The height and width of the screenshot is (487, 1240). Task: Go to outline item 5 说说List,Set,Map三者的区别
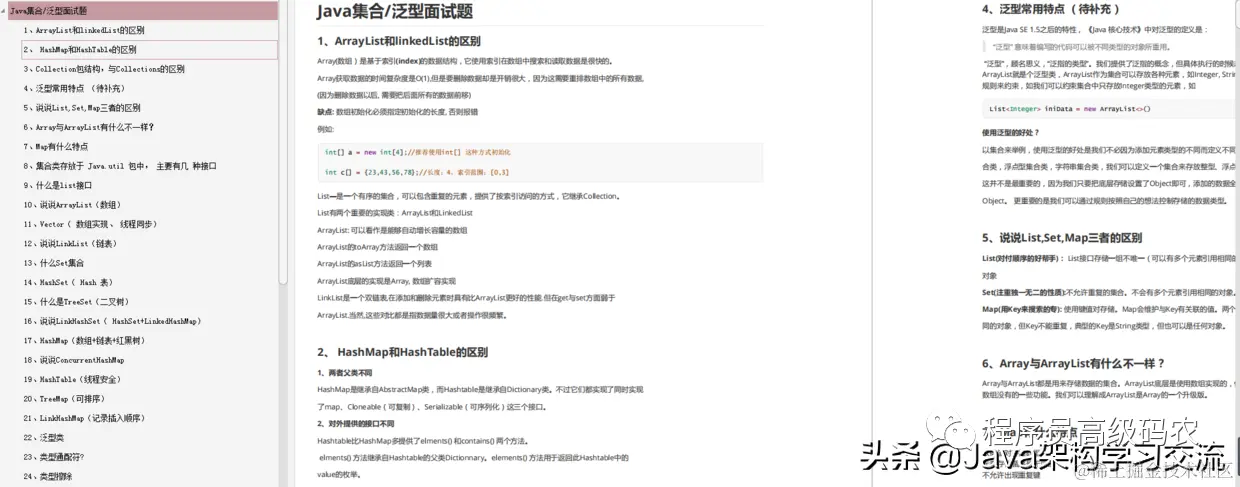[x=82, y=107]
